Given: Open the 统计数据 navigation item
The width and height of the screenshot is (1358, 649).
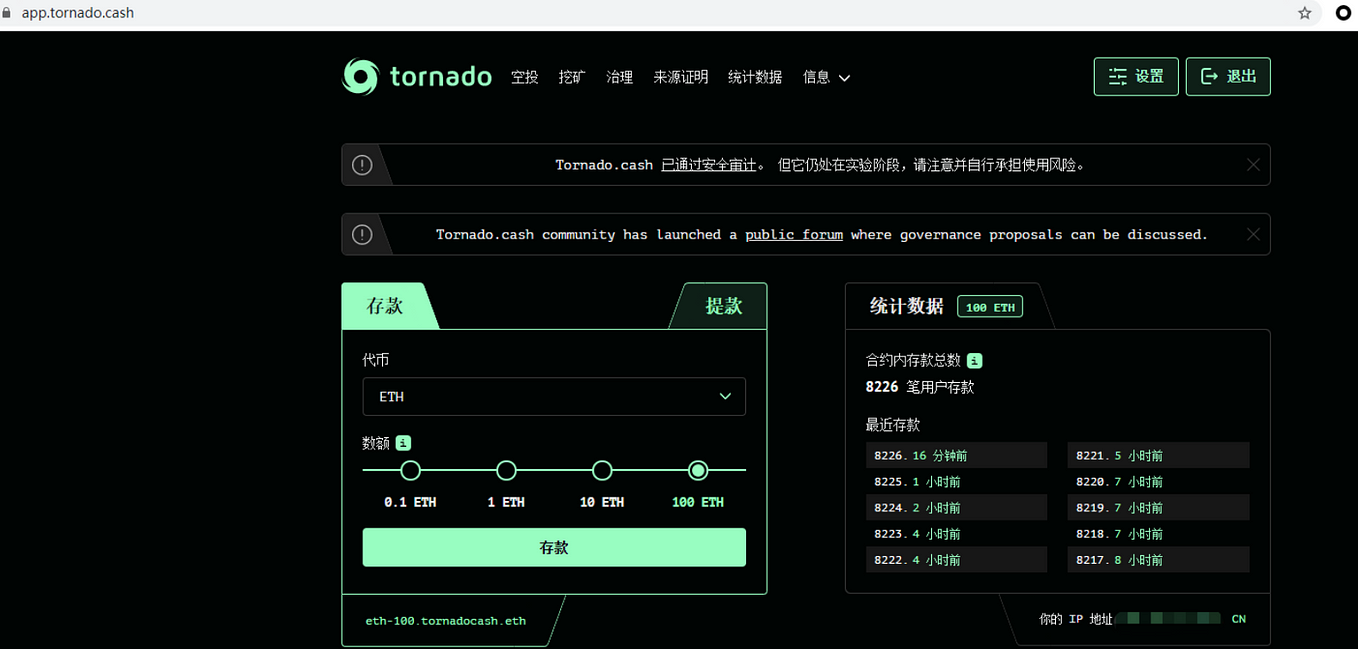Looking at the screenshot, I should 755,77.
